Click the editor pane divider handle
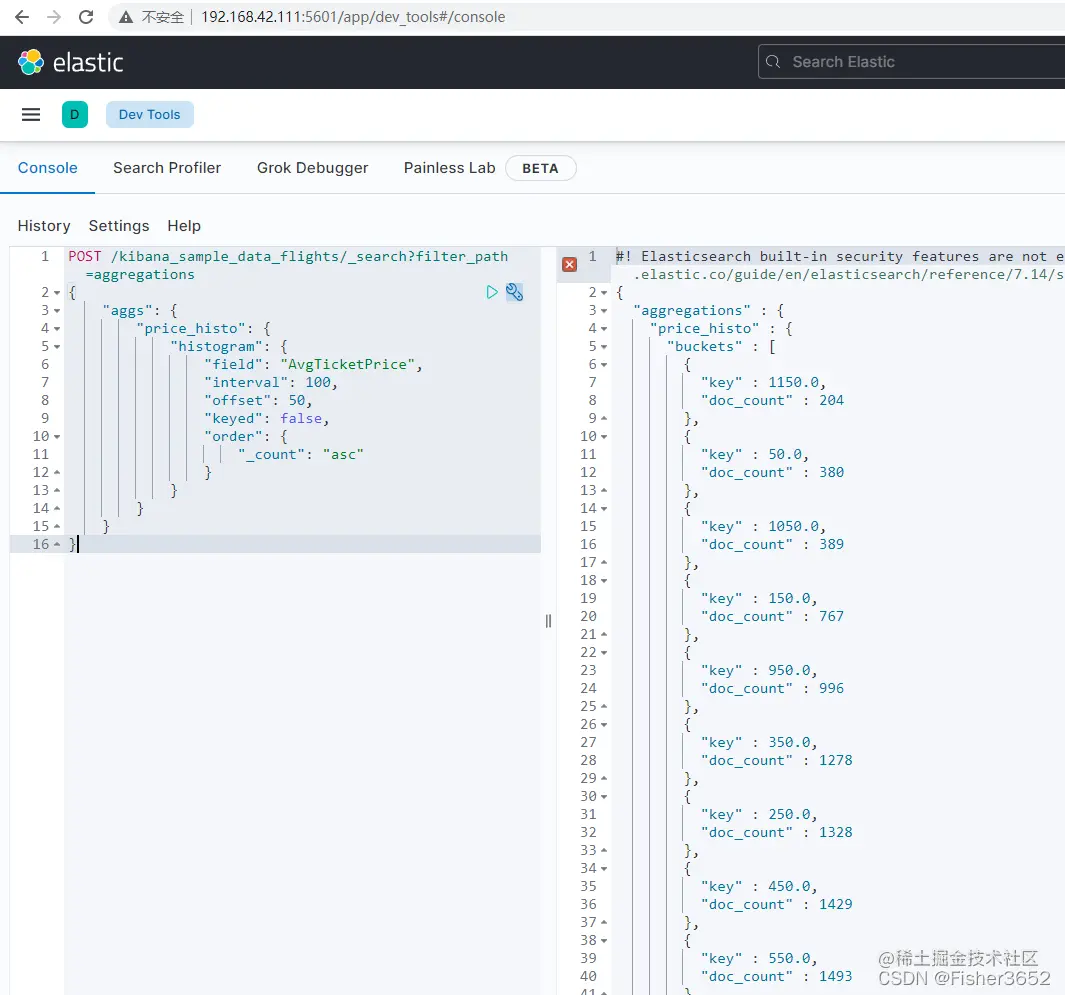 [548, 621]
